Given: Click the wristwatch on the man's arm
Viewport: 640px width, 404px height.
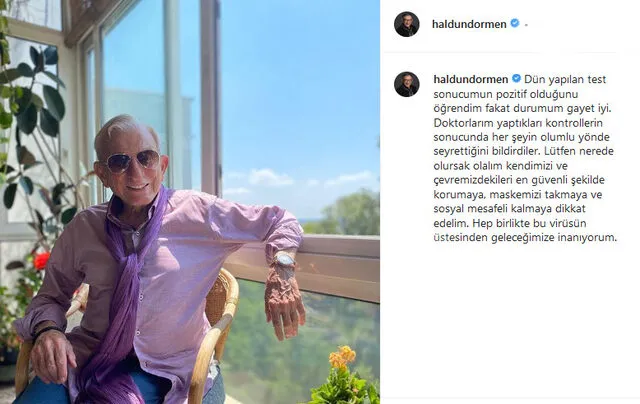Looking at the screenshot, I should tap(284, 262).
